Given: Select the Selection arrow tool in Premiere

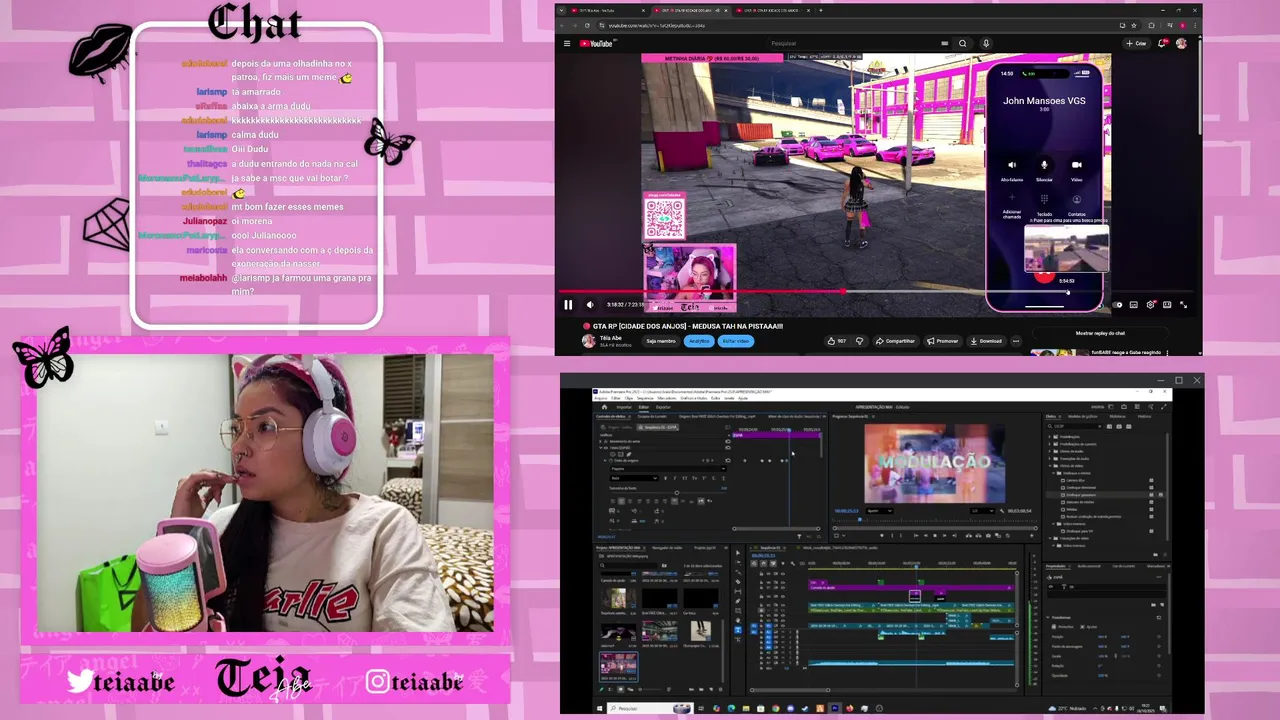Looking at the screenshot, I should click(738, 553).
